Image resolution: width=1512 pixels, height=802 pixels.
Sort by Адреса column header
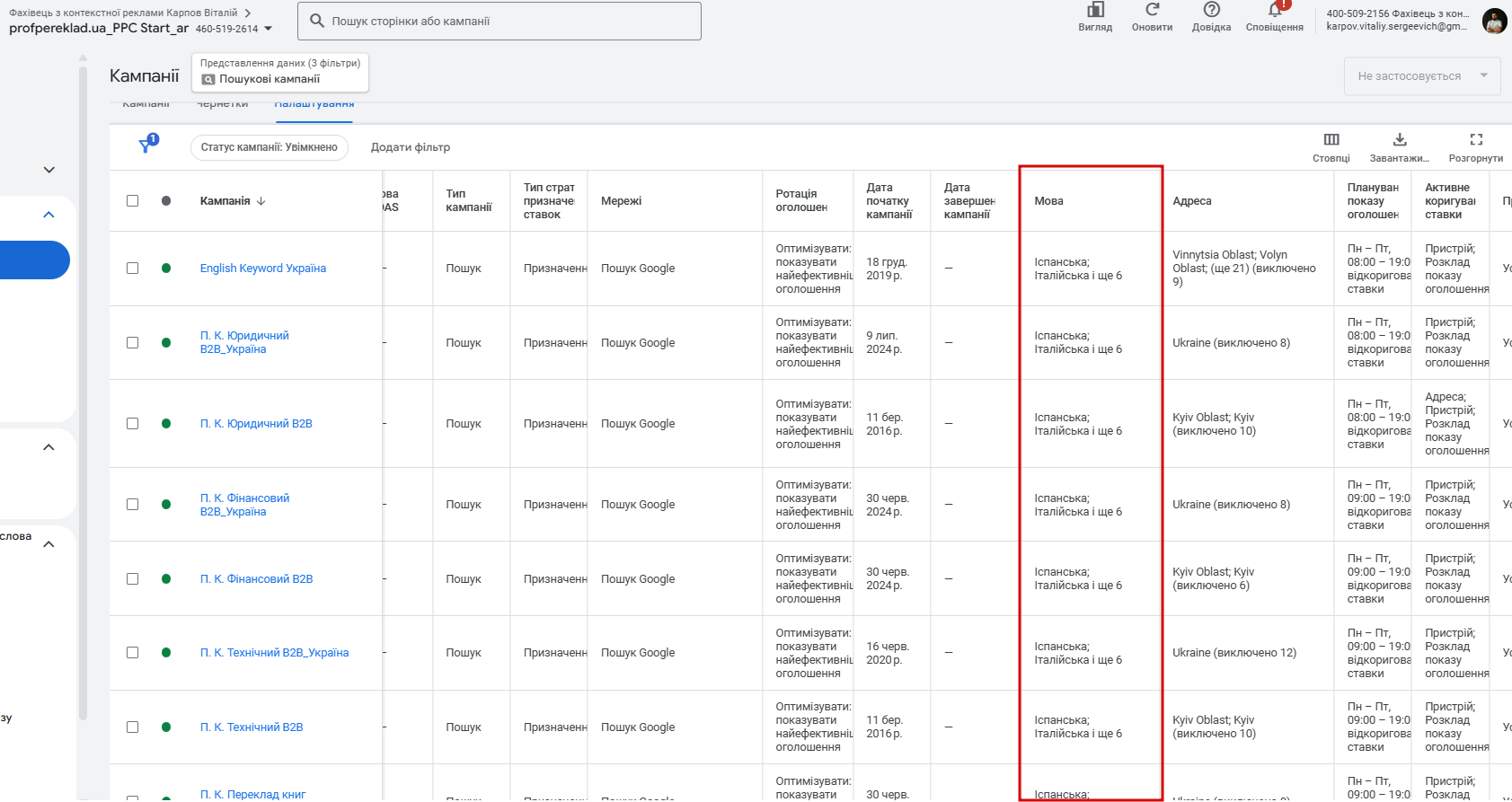click(1192, 201)
